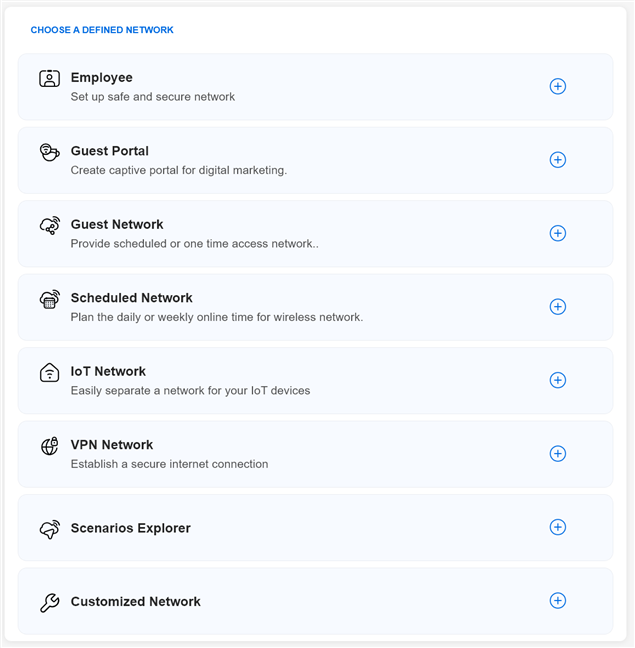The height and width of the screenshot is (648, 635).
Task: Select the Guest Portal title text
Action: [x=109, y=151]
